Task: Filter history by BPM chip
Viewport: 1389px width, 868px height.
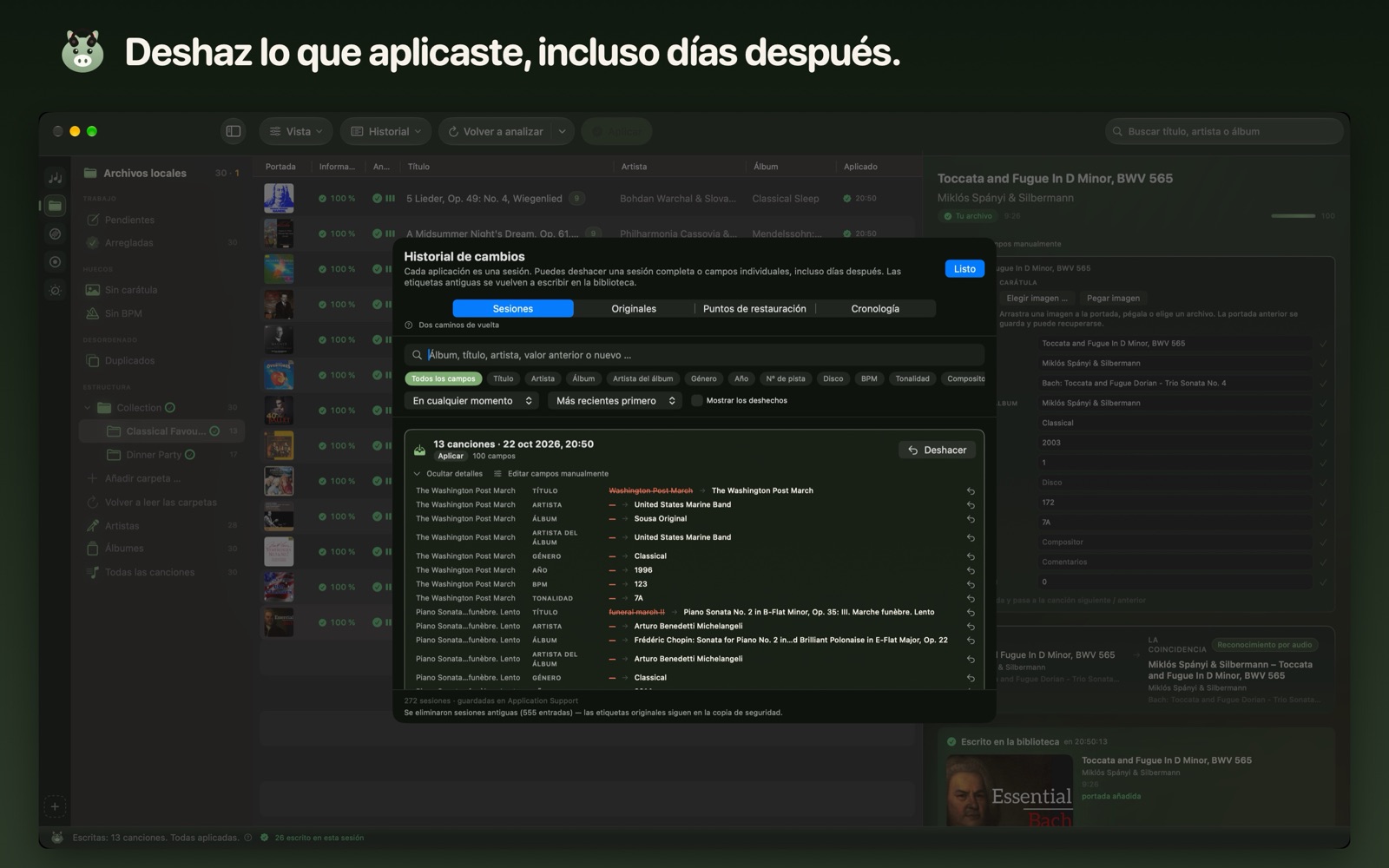Action: tap(869, 378)
